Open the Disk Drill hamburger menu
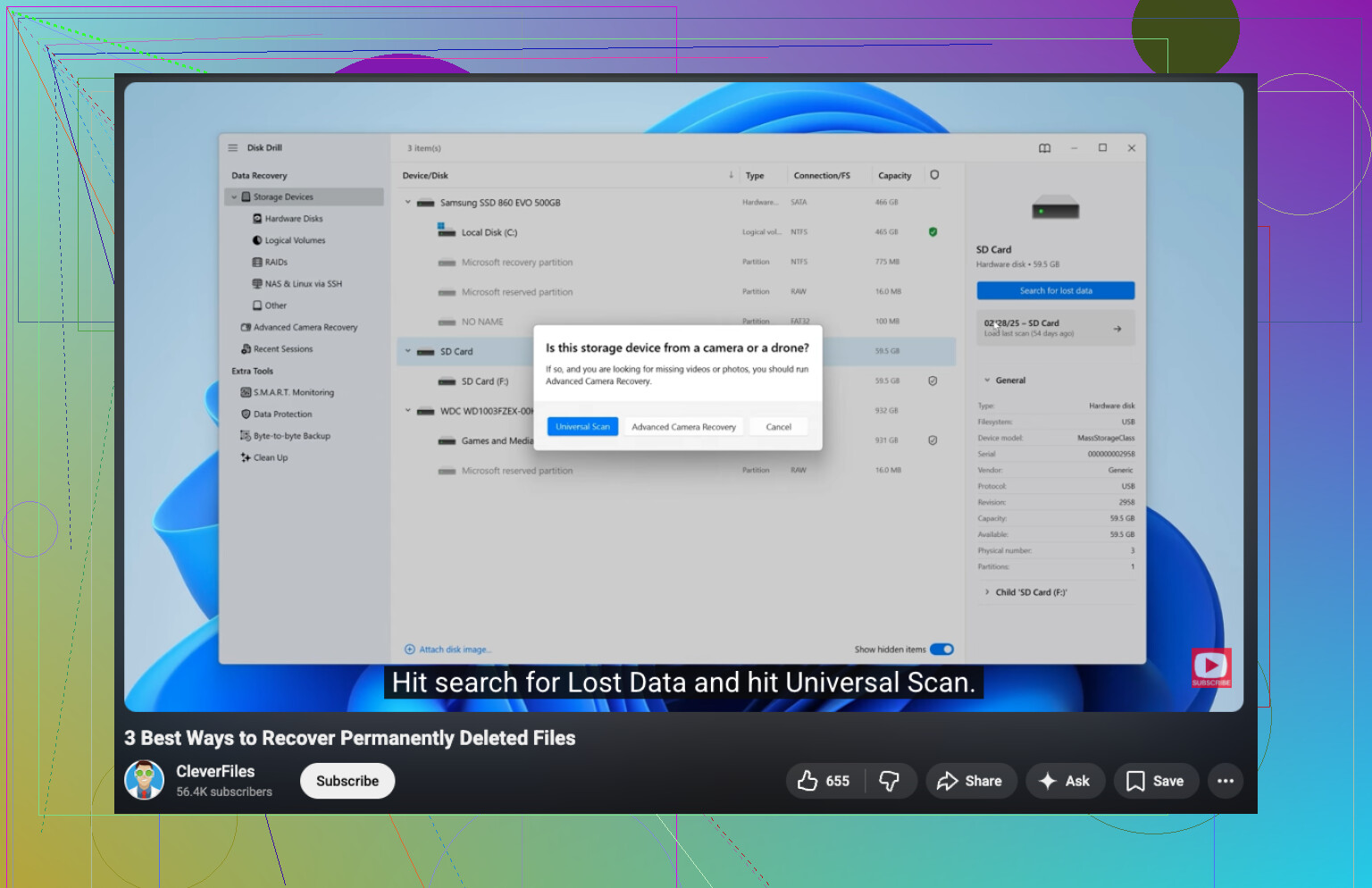This screenshot has height=888, width=1372. click(x=233, y=148)
